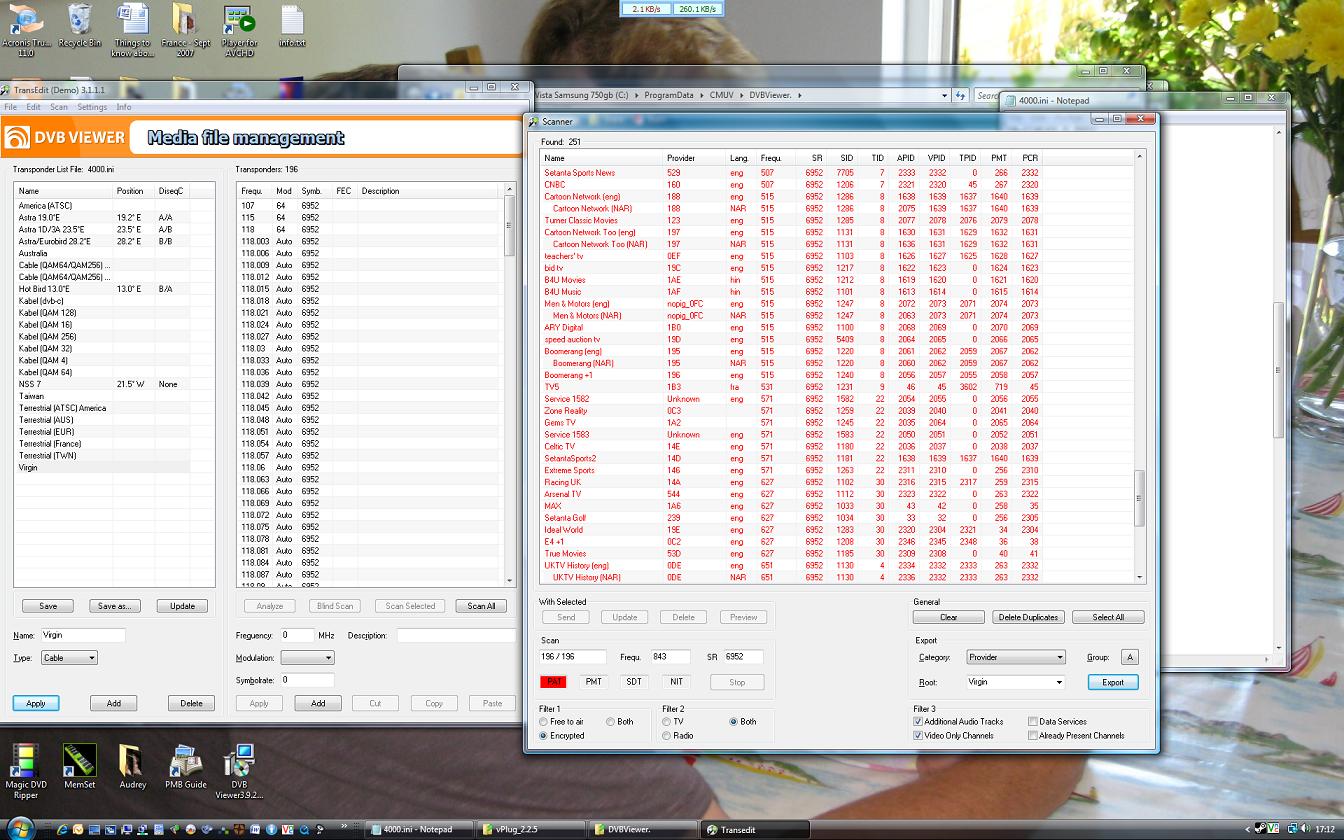The width and height of the screenshot is (1344, 840).
Task: Open the Category dropdown showing Provider
Action: click(1015, 657)
